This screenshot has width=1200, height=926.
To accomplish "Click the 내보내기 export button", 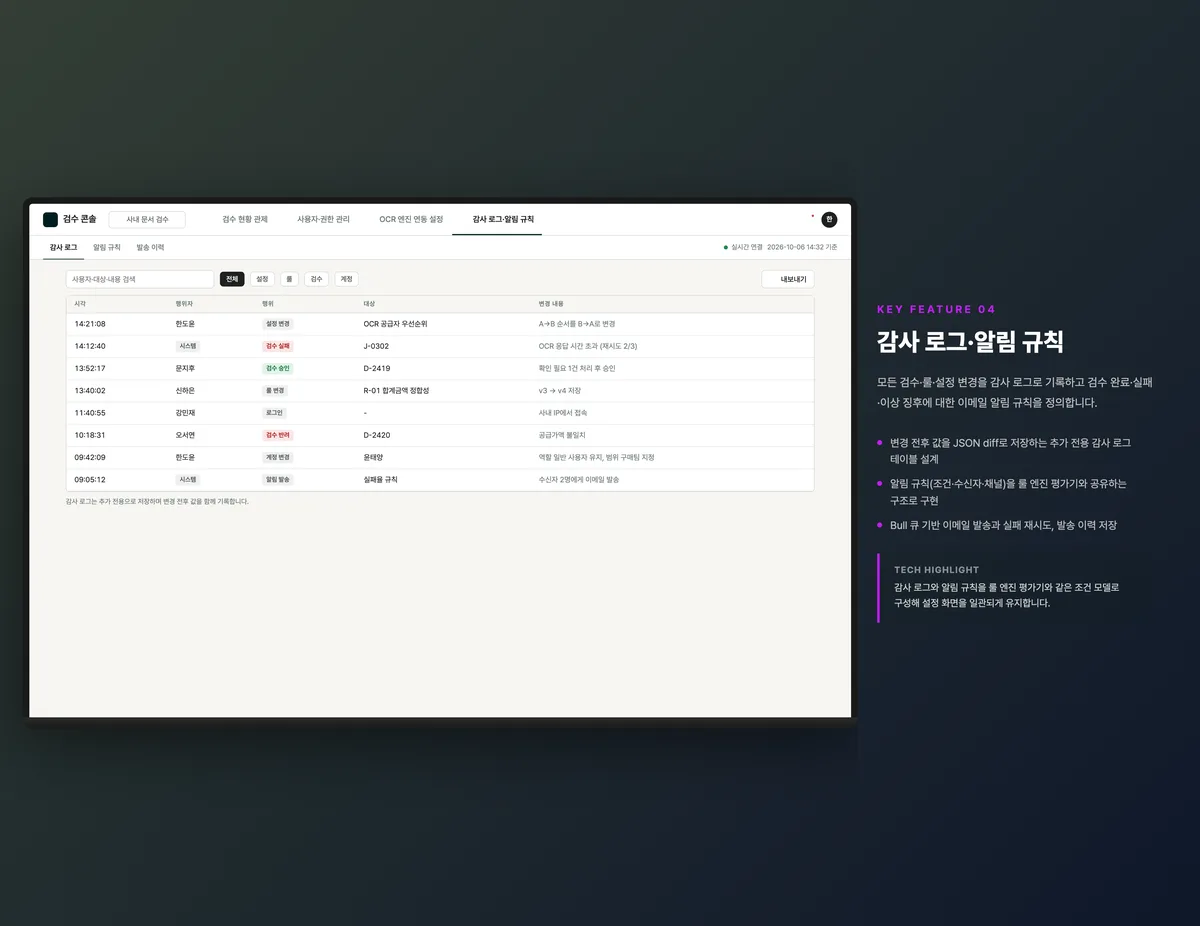I will point(788,279).
